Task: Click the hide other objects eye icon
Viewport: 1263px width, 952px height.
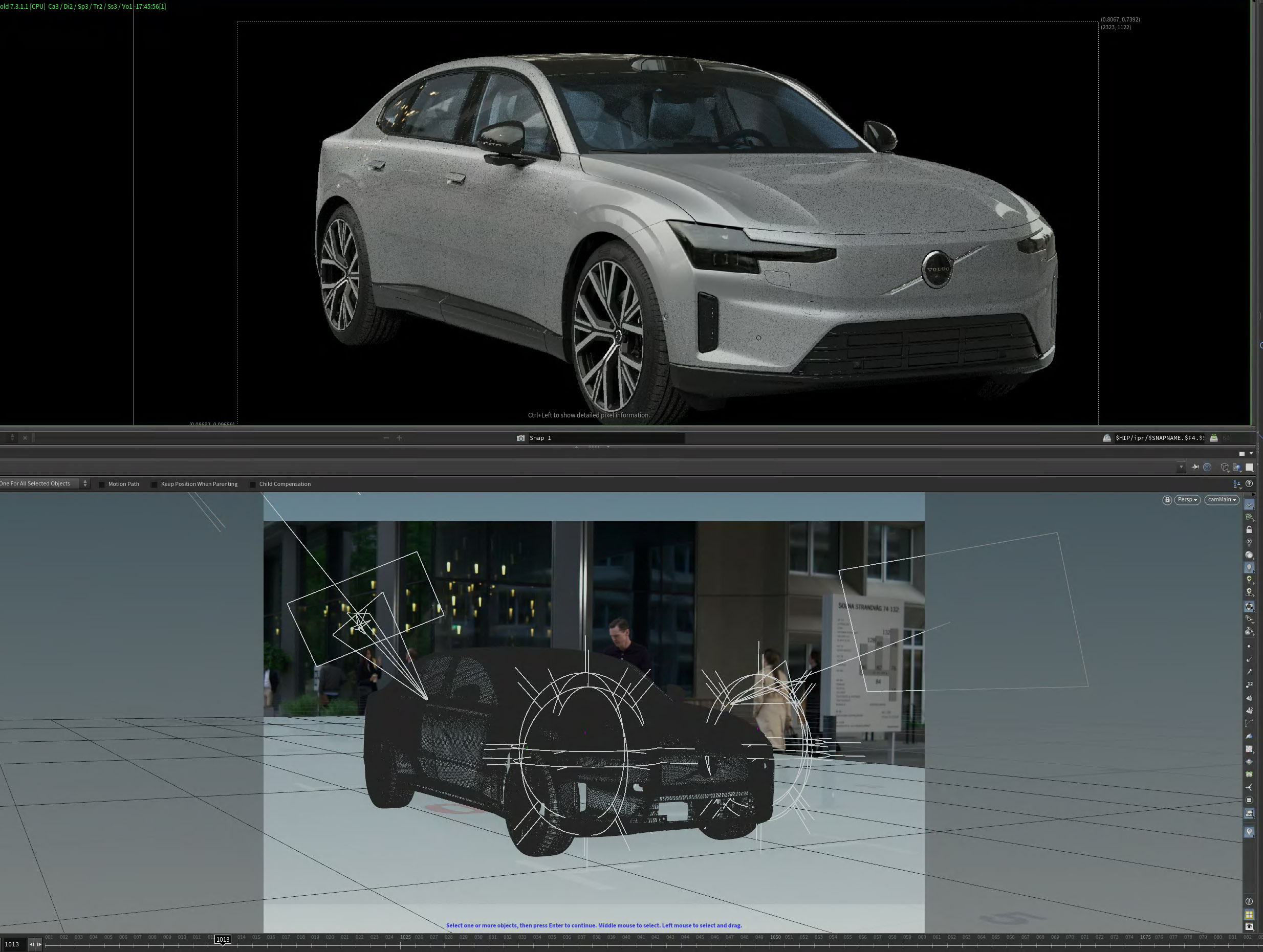Action: pos(1249,618)
